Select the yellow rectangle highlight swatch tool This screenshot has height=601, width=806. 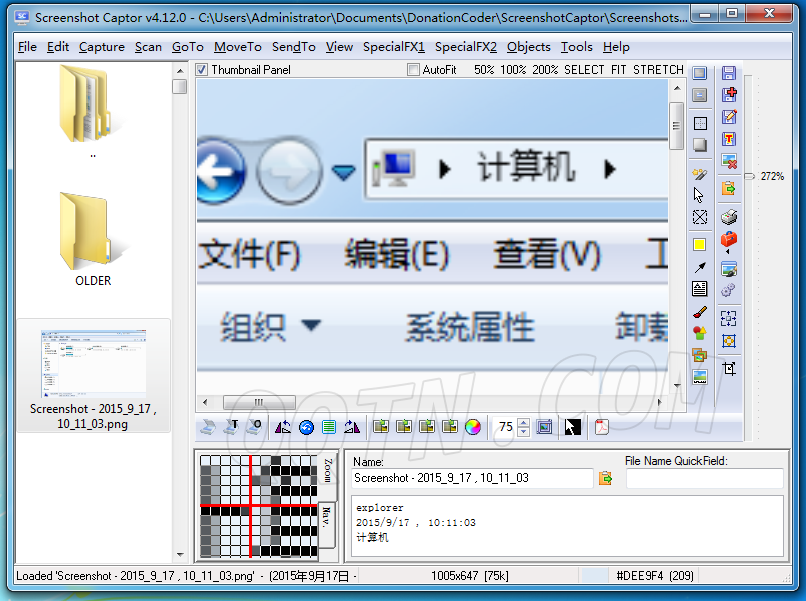click(700, 244)
